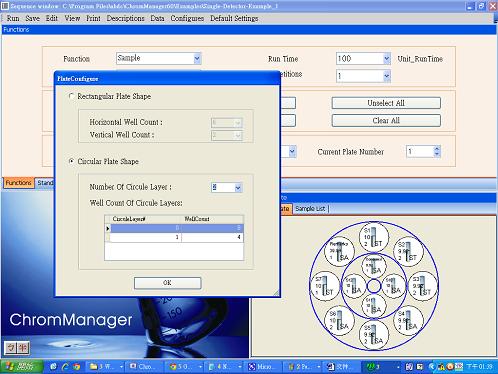The width and height of the screenshot is (498, 374).
Task: Select Rectangular Plate Shape radio button
Action: (71, 96)
